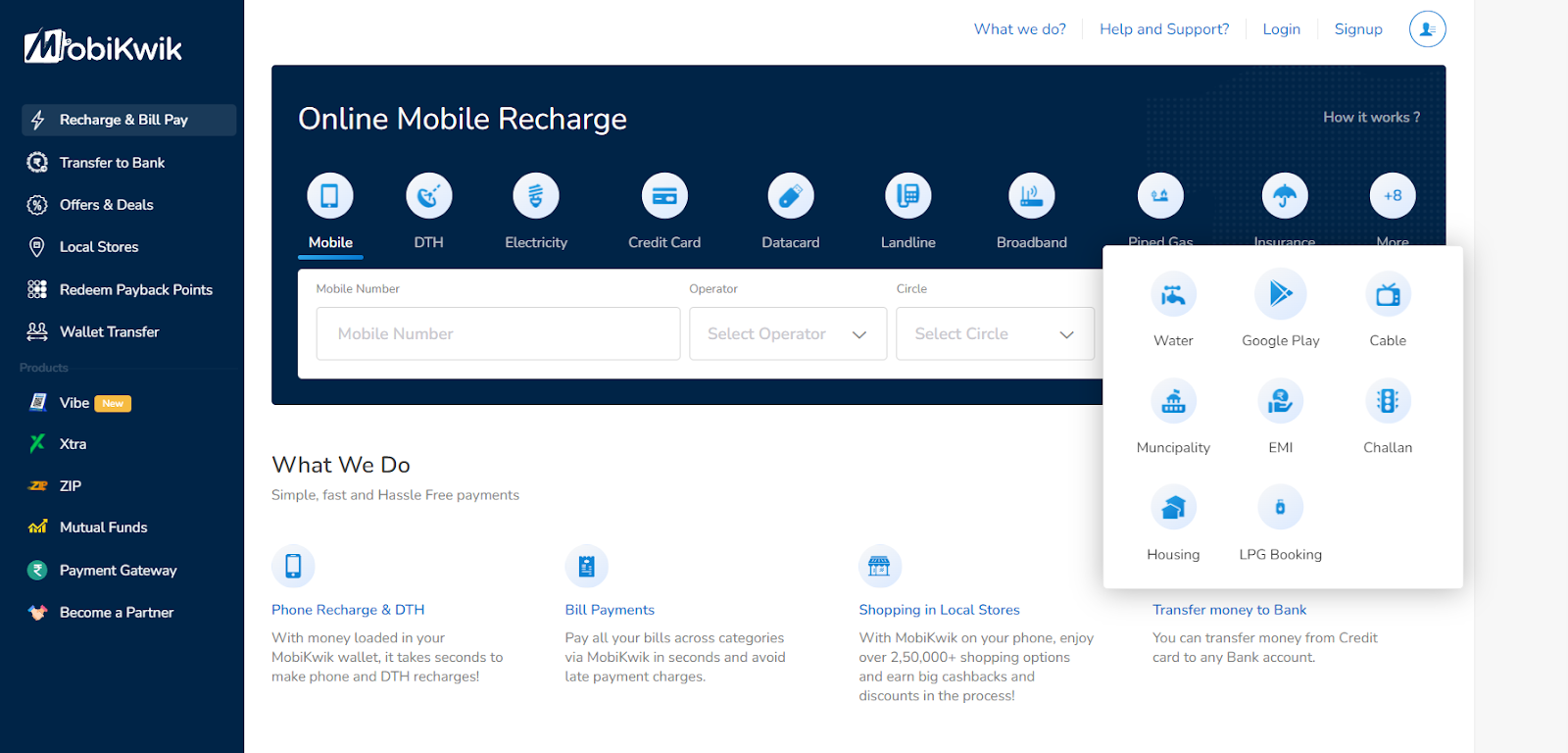1568x753 pixels.
Task: Click the MobiKwik logo
Action: [103, 46]
